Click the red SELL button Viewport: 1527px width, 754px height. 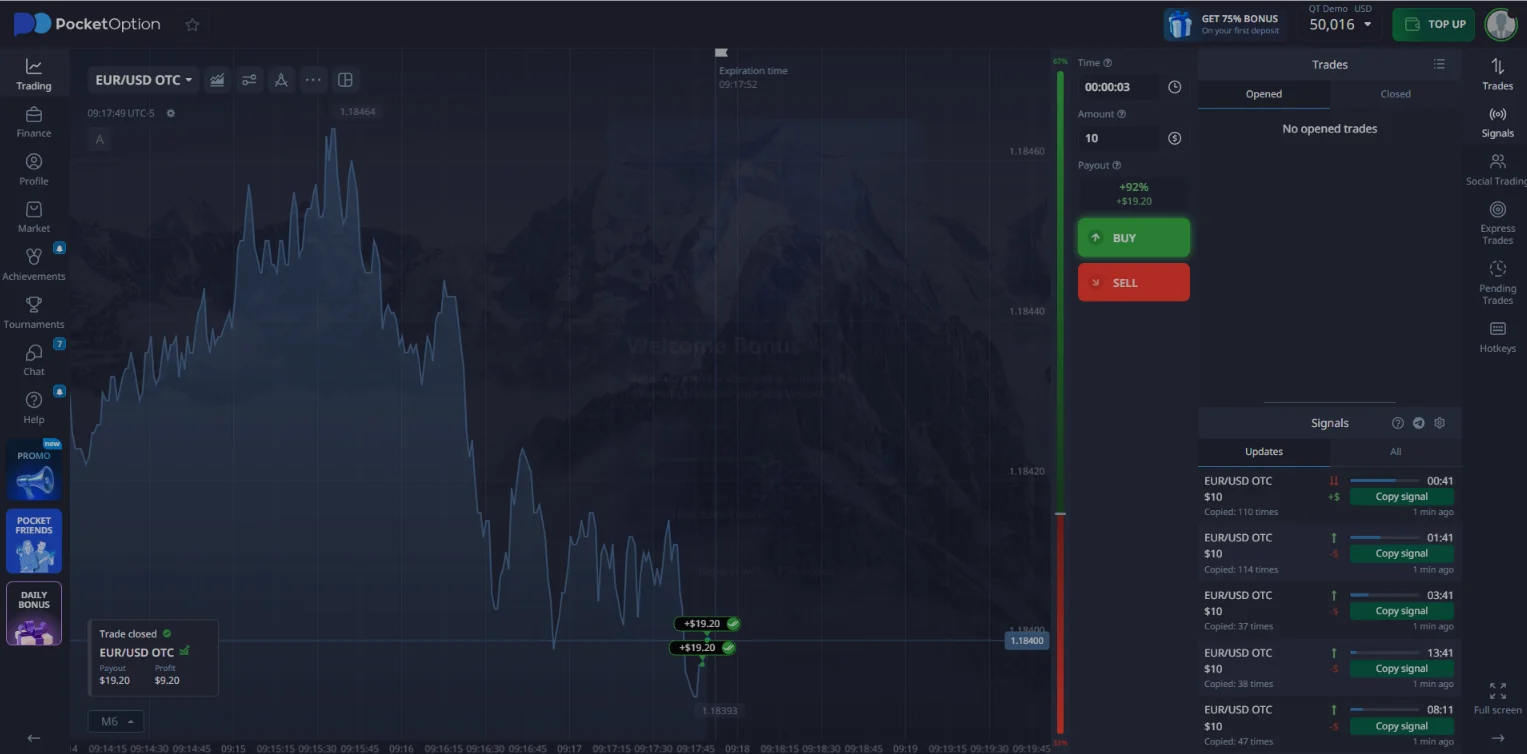tap(1134, 282)
